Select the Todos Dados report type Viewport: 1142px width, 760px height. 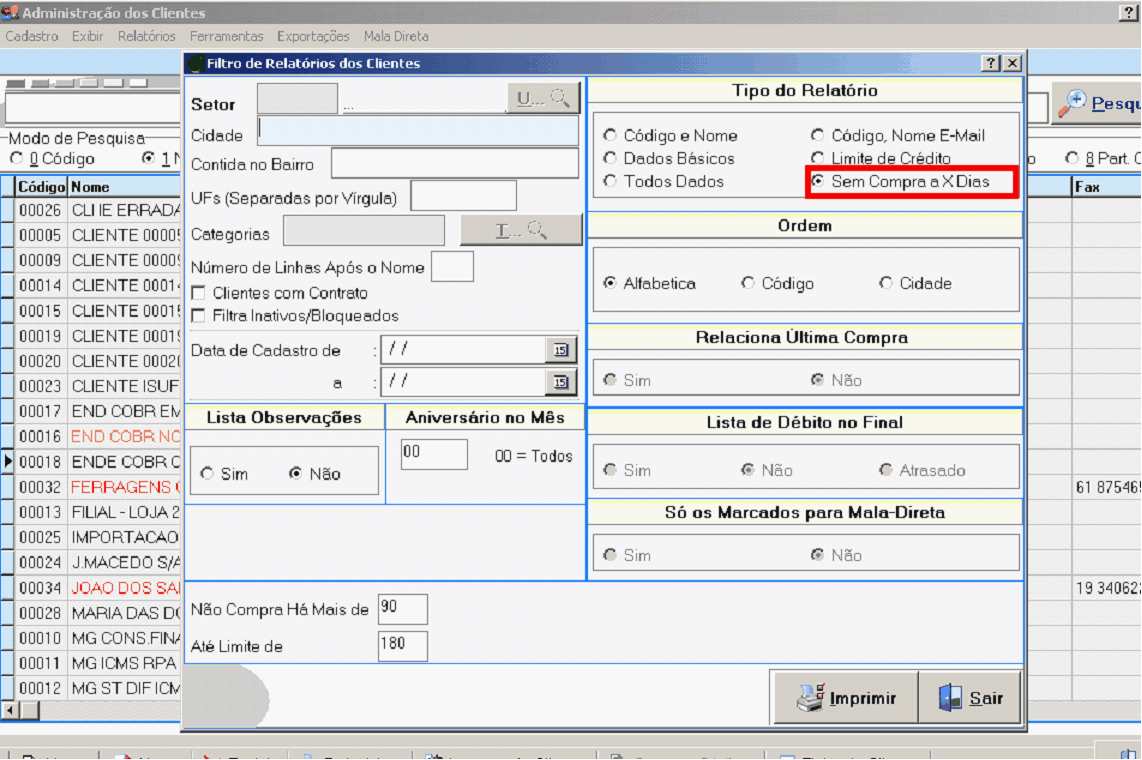point(610,181)
